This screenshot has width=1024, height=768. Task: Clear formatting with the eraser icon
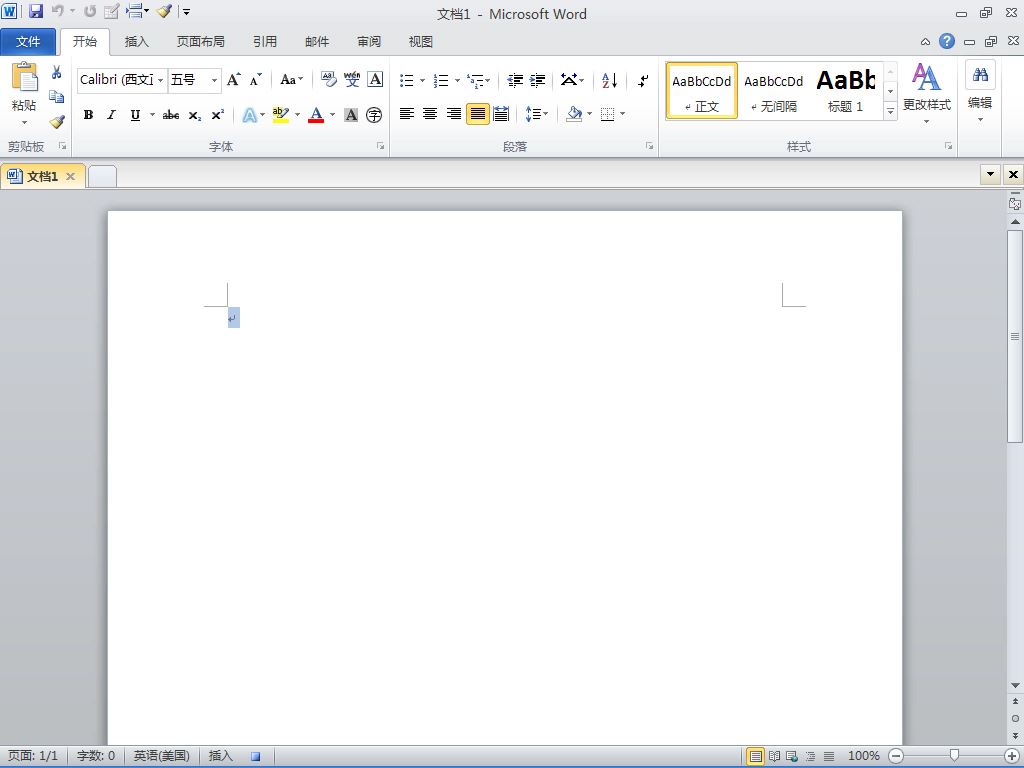[328, 80]
